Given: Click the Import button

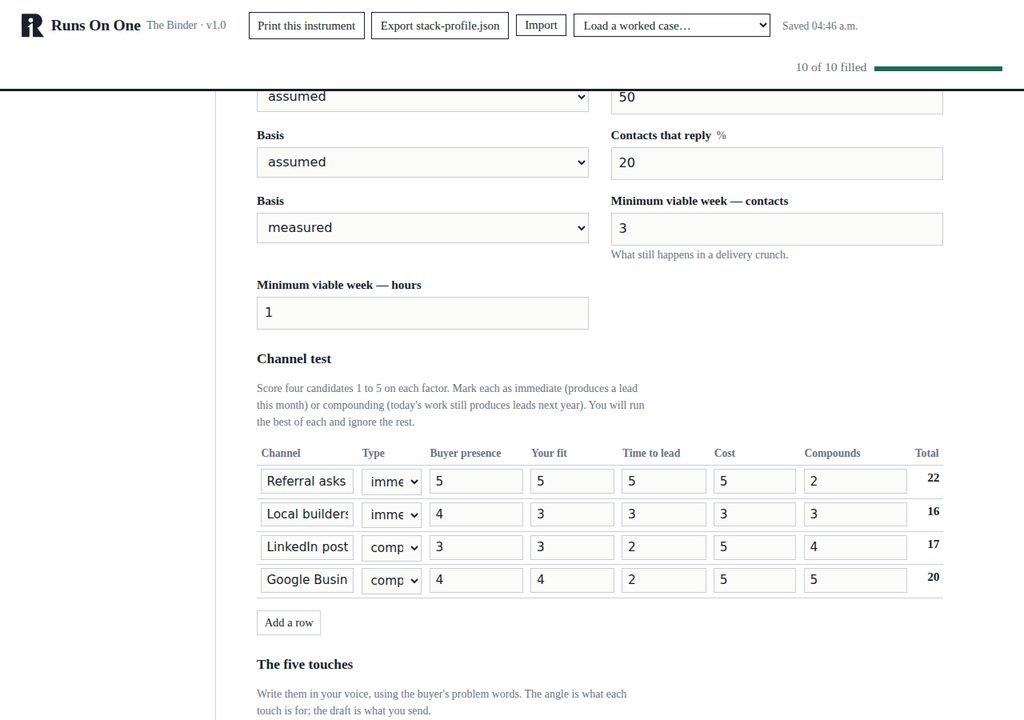Looking at the screenshot, I should [x=541, y=25].
